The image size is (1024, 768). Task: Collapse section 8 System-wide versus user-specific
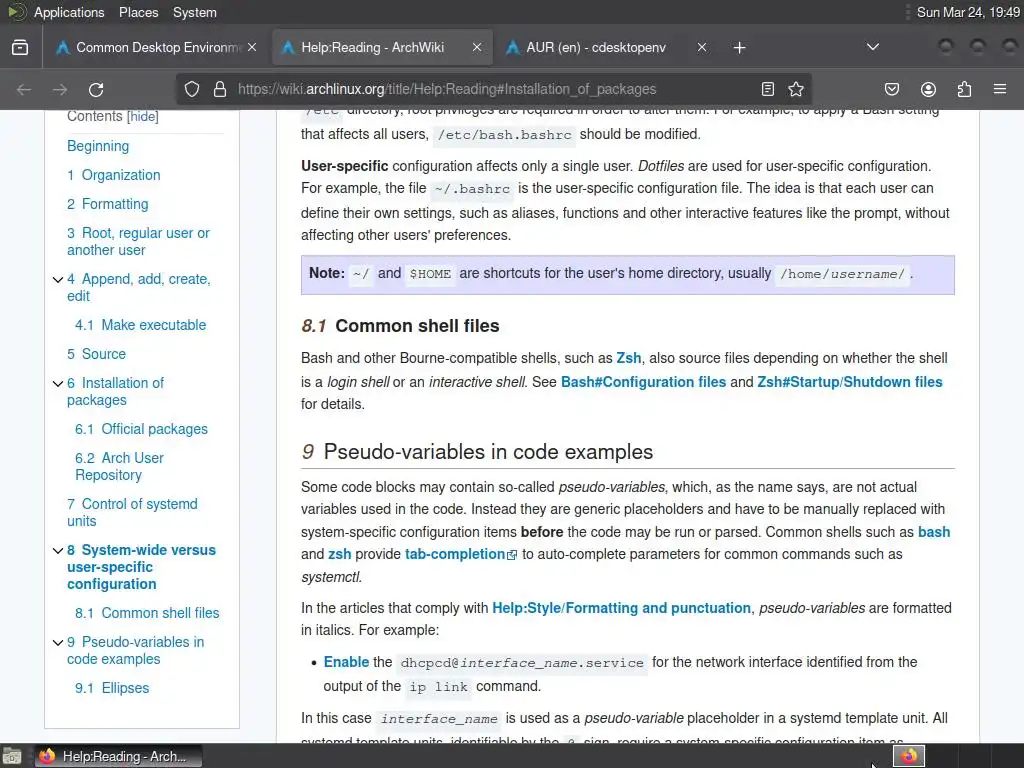point(57,551)
